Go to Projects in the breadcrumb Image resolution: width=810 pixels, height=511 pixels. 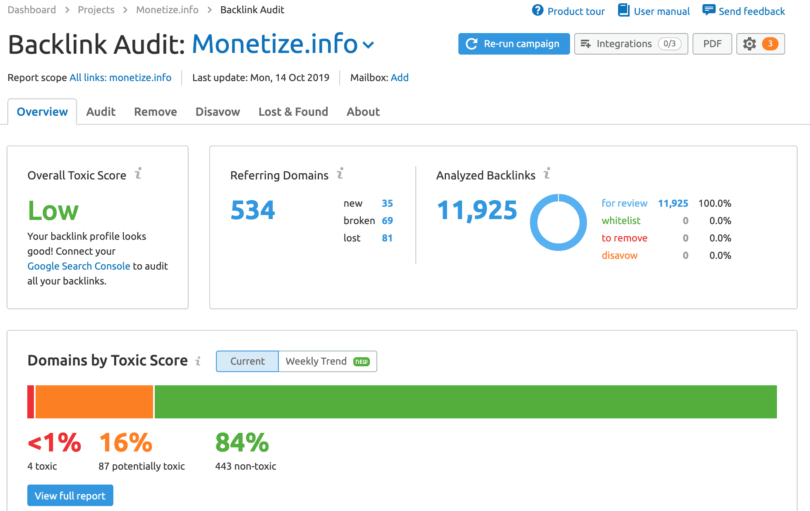[96, 10]
